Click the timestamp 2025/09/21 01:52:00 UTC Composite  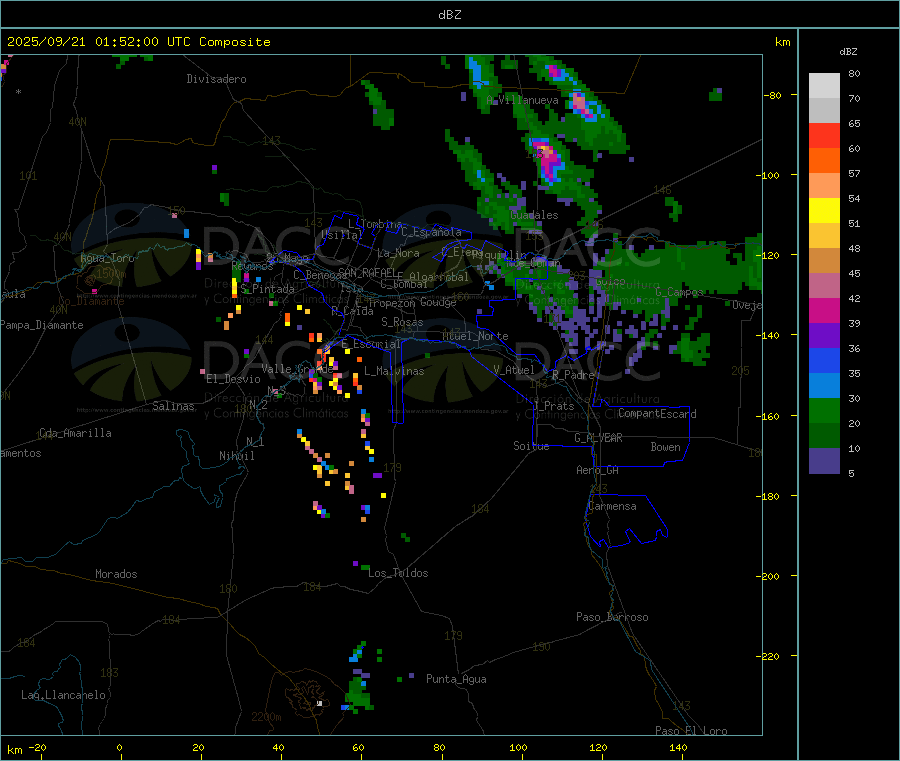tap(138, 42)
